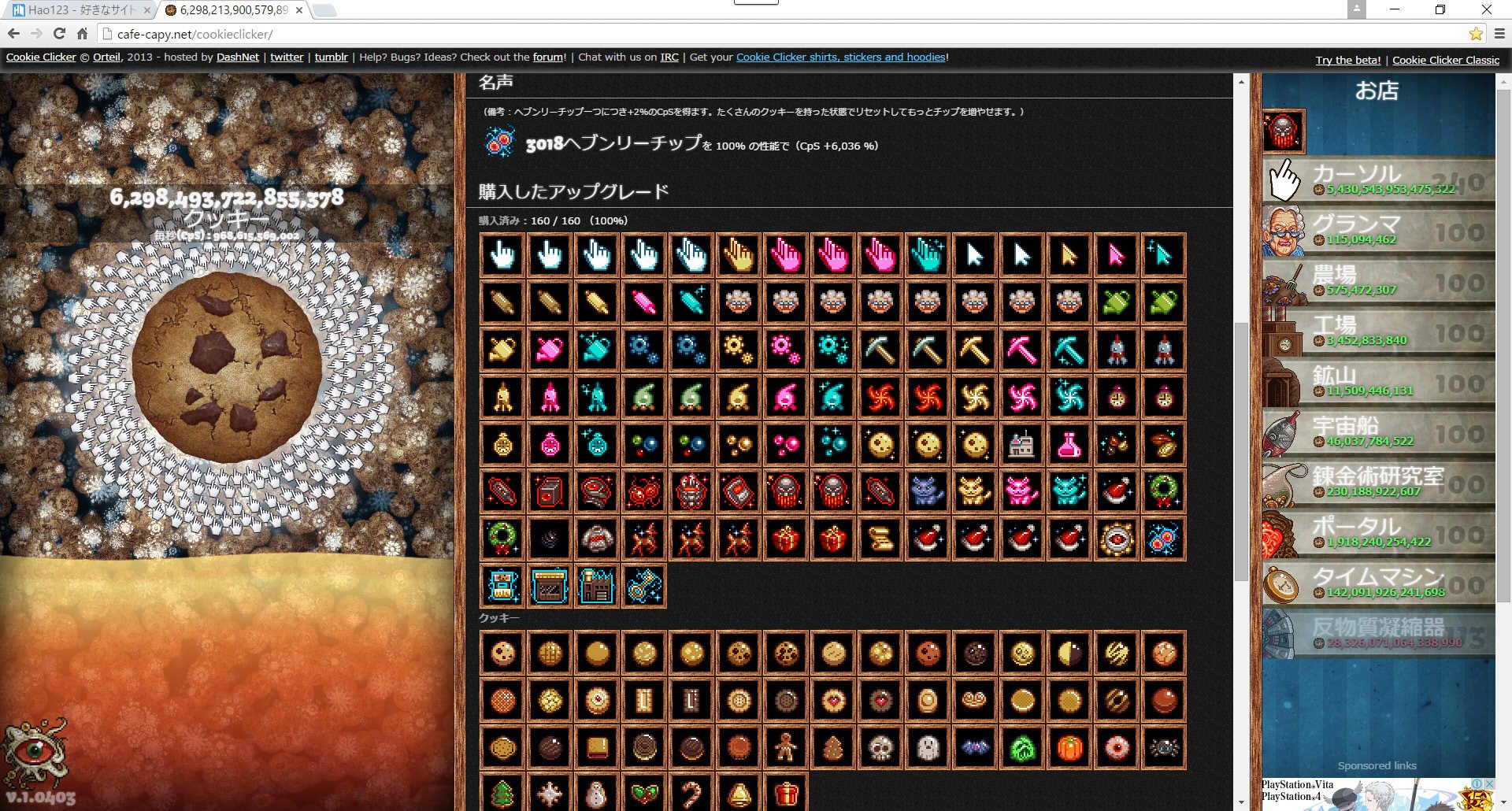Viewport: 1512px width, 811px height.
Task: Open the Chrome menu button
Action: point(1499,34)
